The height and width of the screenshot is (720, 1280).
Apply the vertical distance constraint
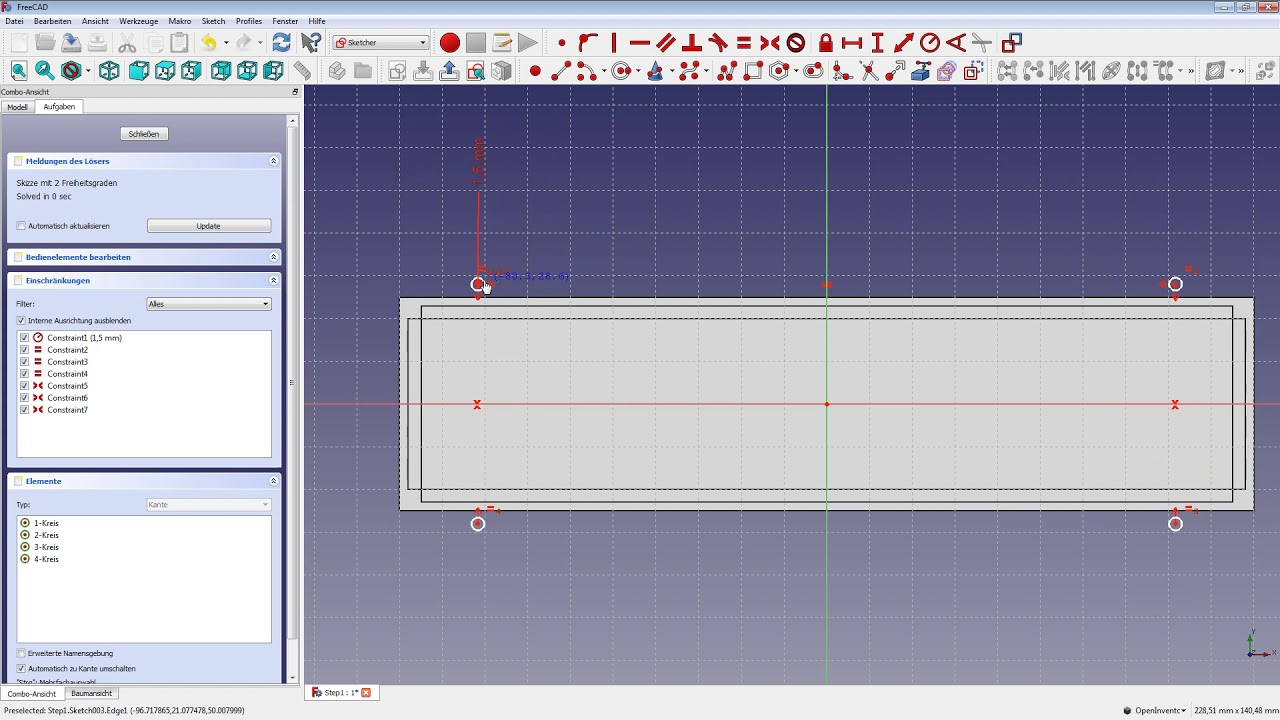[x=878, y=43]
